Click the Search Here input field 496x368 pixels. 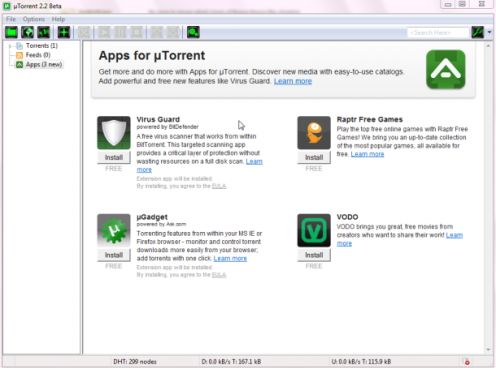[x=438, y=33]
